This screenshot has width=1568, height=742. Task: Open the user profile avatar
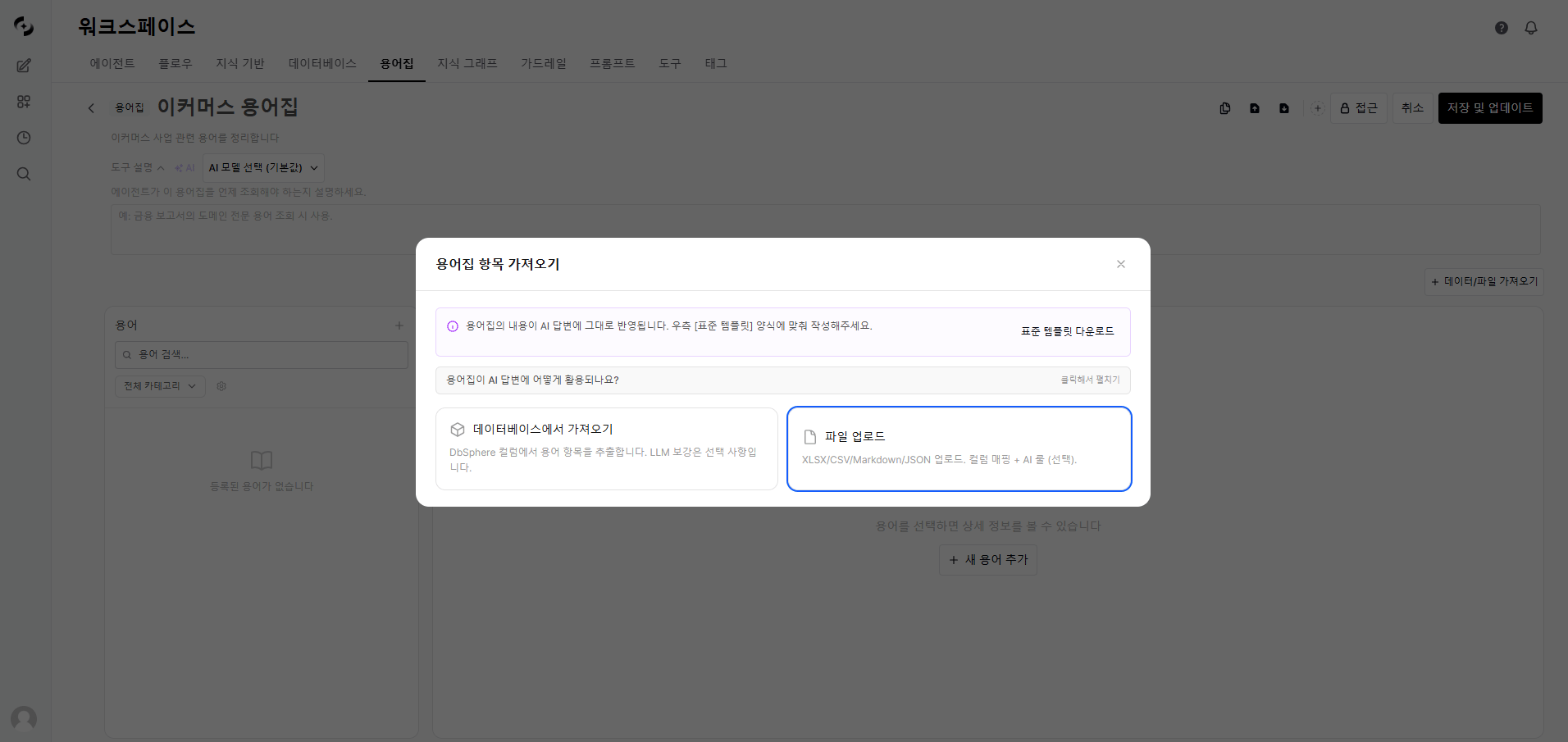point(24,719)
